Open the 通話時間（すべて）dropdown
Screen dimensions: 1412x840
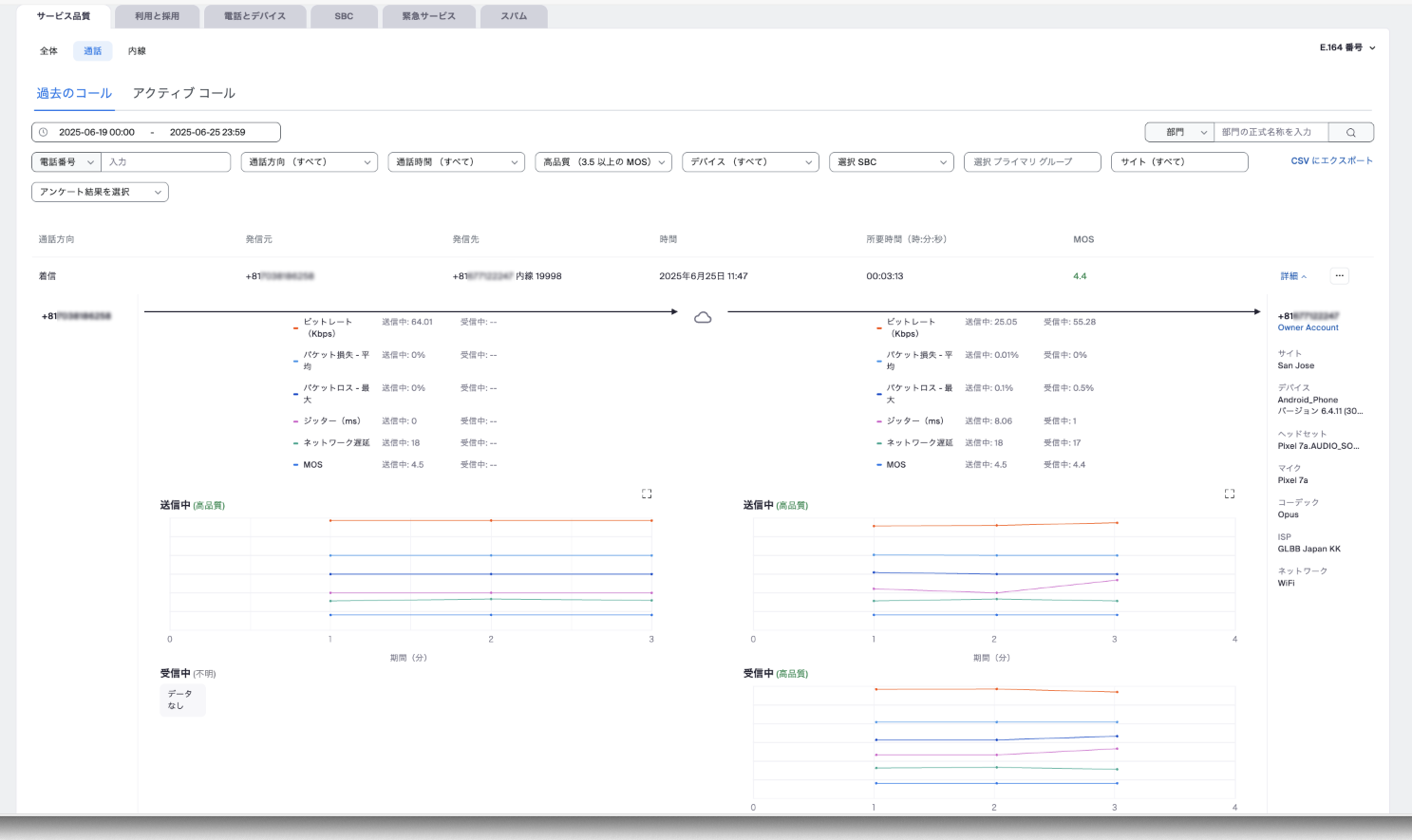457,162
